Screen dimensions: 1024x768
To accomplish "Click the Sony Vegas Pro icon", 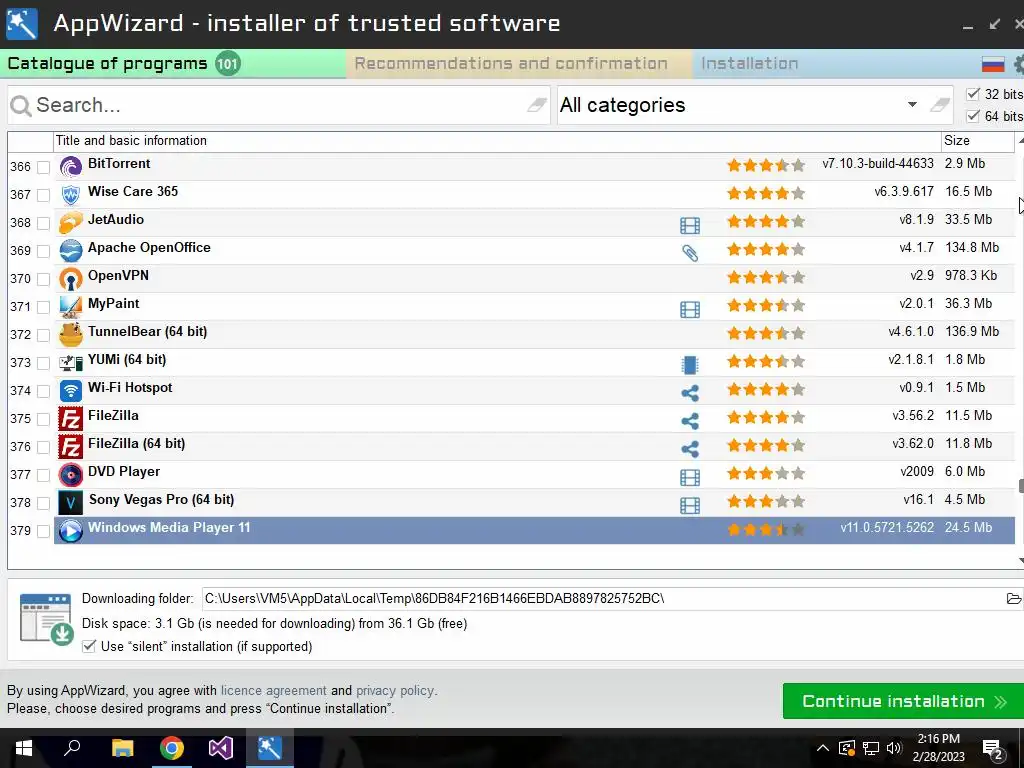I will [x=71, y=504].
